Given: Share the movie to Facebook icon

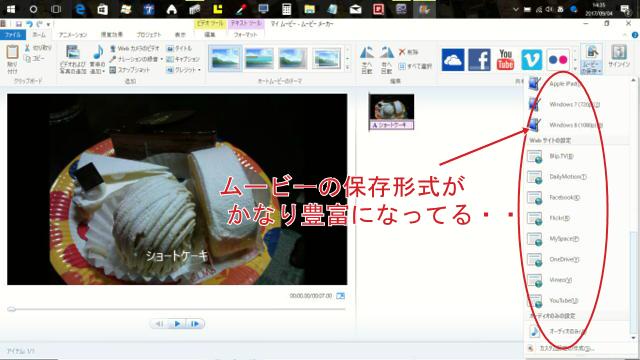Looking at the screenshot, I should [479, 60].
